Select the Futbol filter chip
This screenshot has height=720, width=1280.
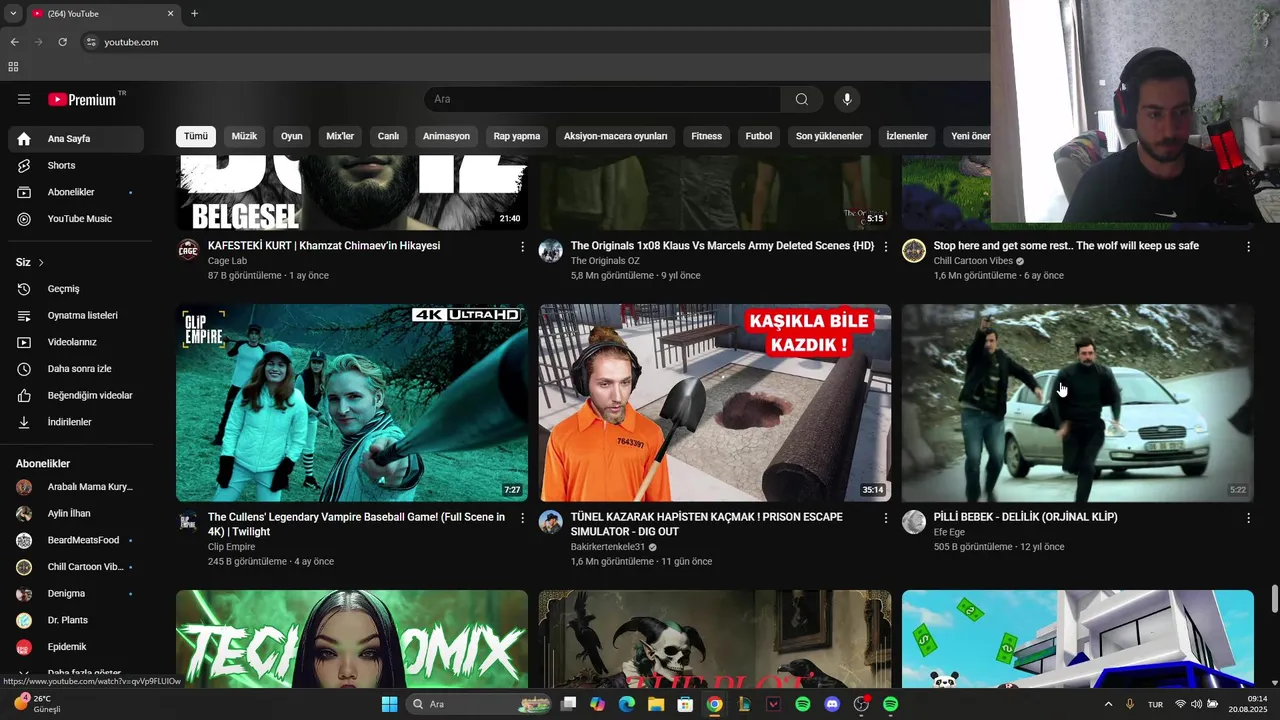[x=759, y=136]
